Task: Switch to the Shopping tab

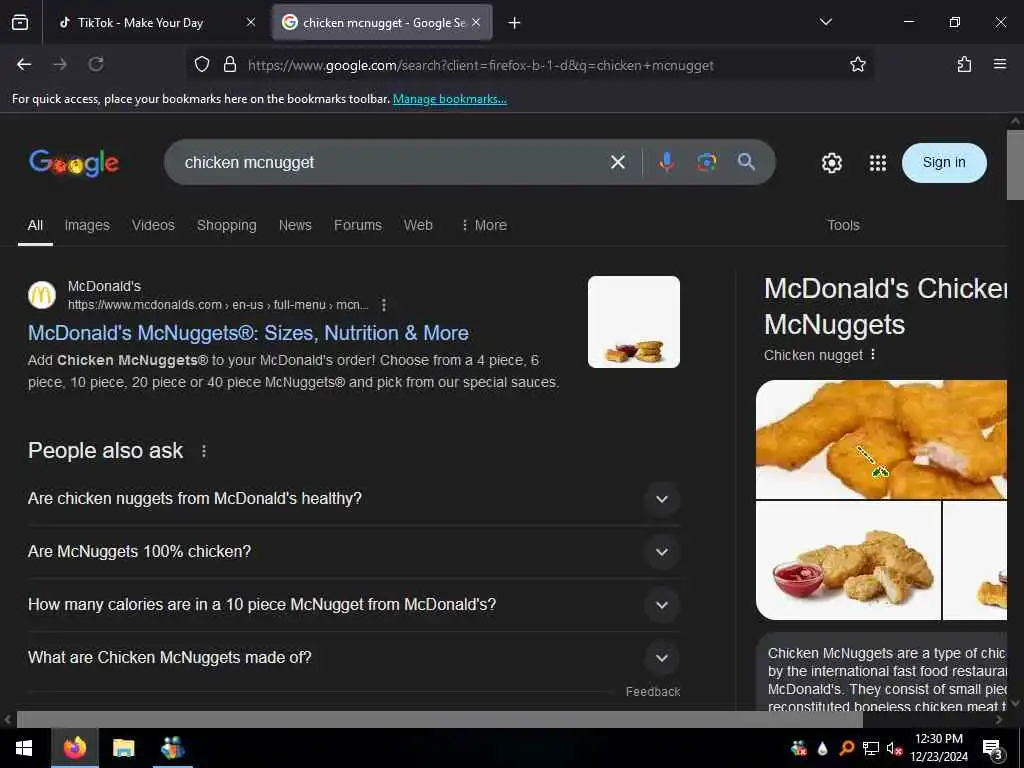Action: click(227, 225)
